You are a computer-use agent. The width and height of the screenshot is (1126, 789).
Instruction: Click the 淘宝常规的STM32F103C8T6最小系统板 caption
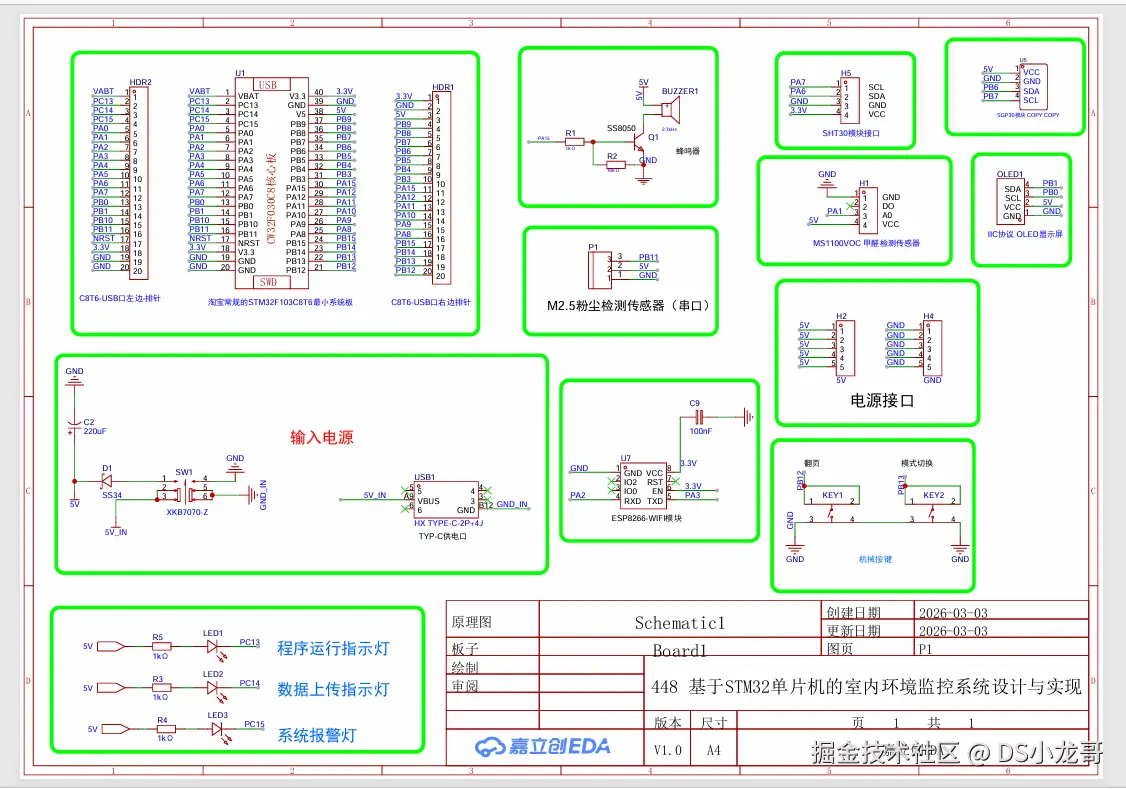click(x=280, y=302)
